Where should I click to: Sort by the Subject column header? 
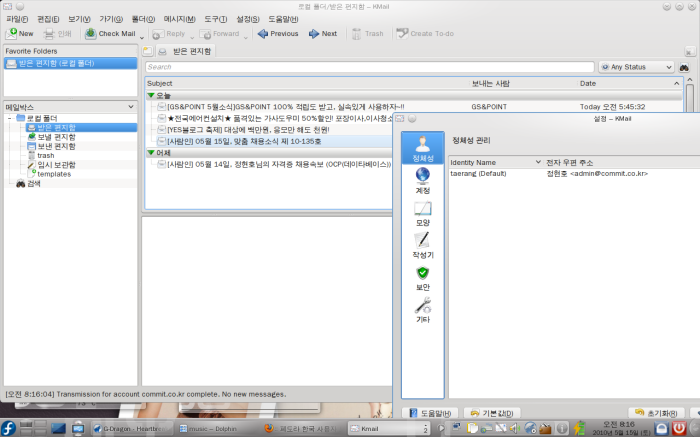click(x=307, y=83)
